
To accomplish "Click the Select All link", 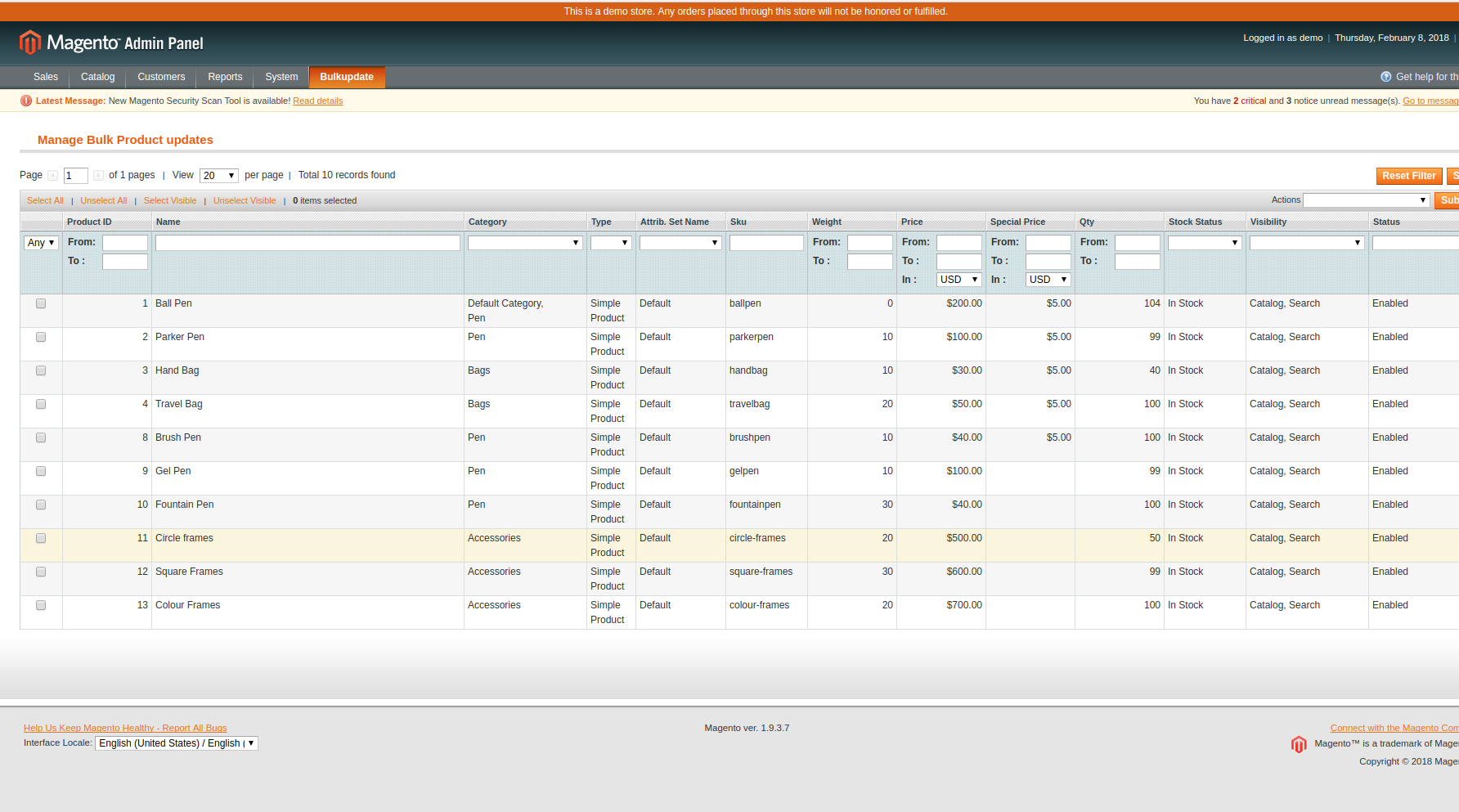I will click(45, 200).
